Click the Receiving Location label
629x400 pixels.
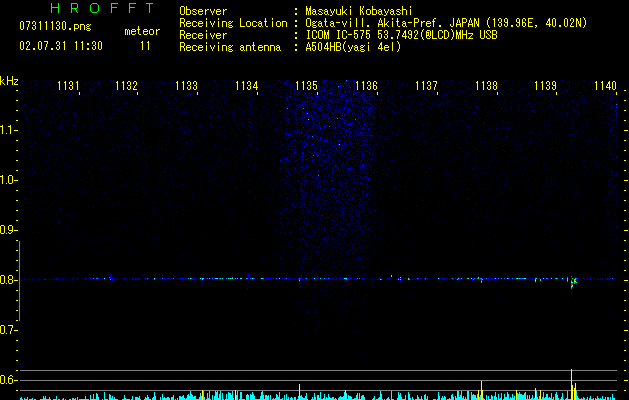(233, 23)
